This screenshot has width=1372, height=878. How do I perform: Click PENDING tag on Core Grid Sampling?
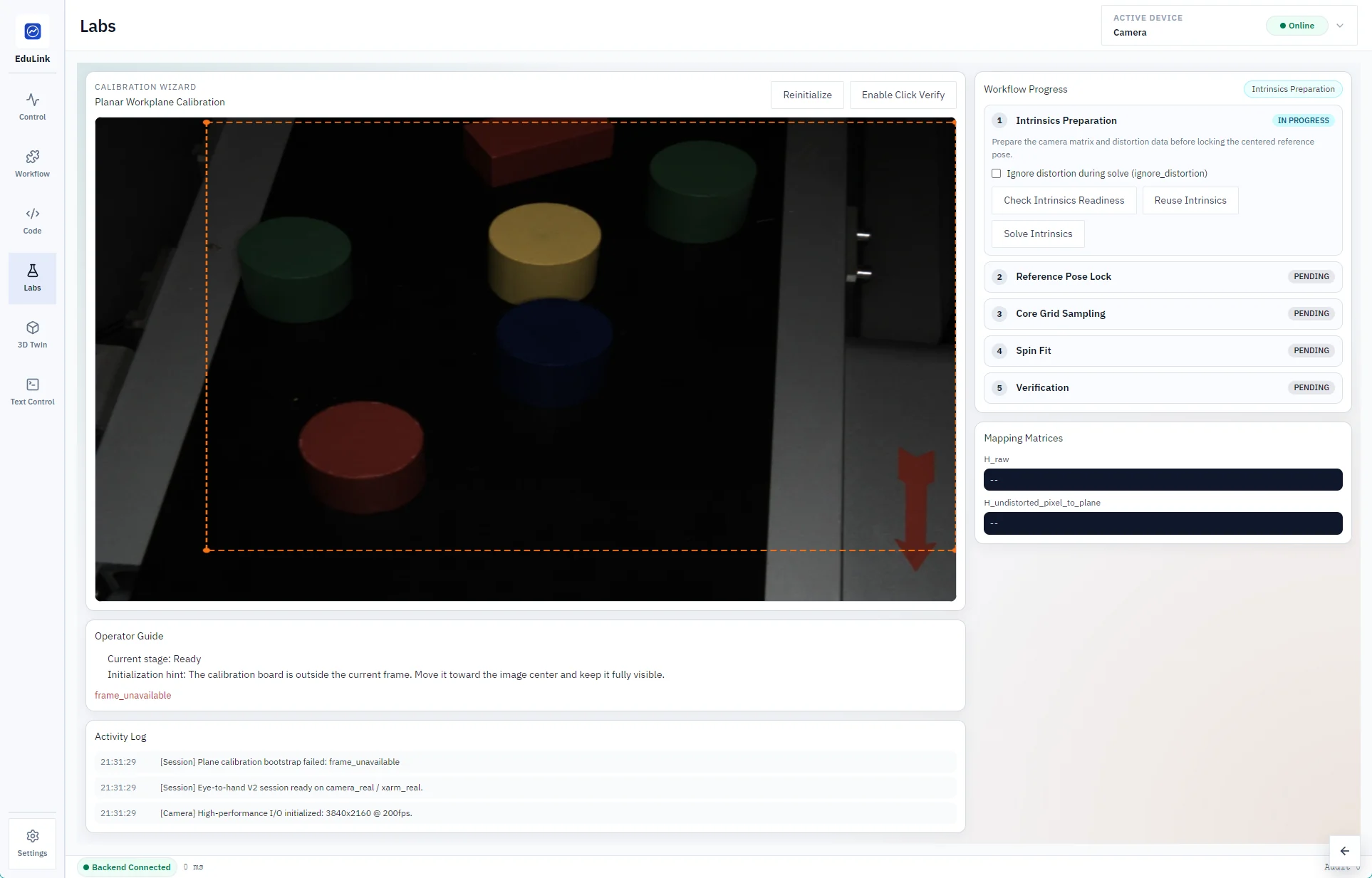click(1311, 314)
